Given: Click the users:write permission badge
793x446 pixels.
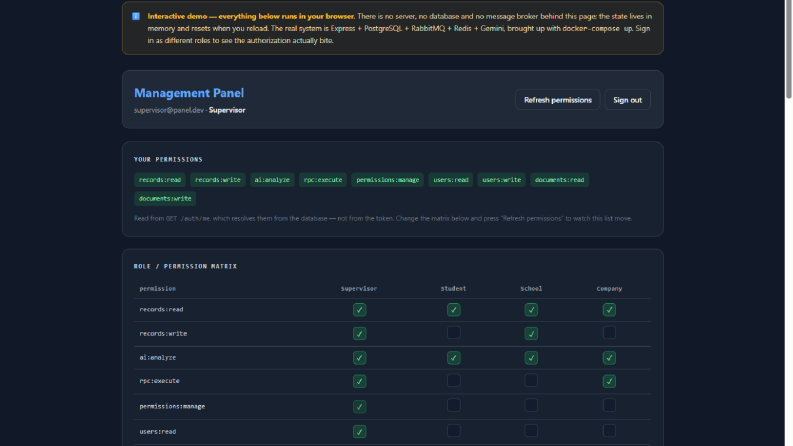Looking at the screenshot, I should click(501, 180).
